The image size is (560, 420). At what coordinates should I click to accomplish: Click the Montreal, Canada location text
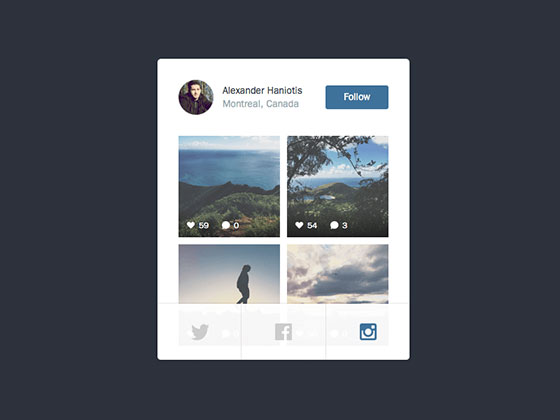(260, 104)
